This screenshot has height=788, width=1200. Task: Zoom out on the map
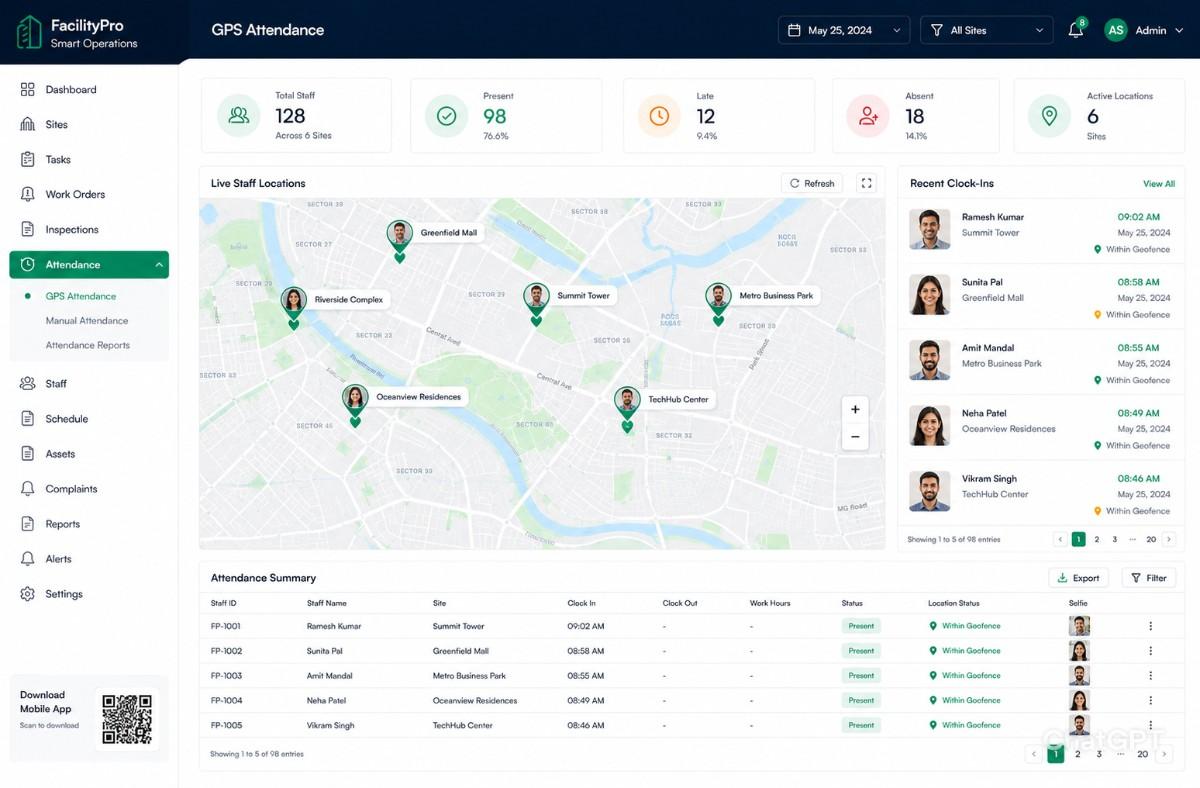(855, 436)
